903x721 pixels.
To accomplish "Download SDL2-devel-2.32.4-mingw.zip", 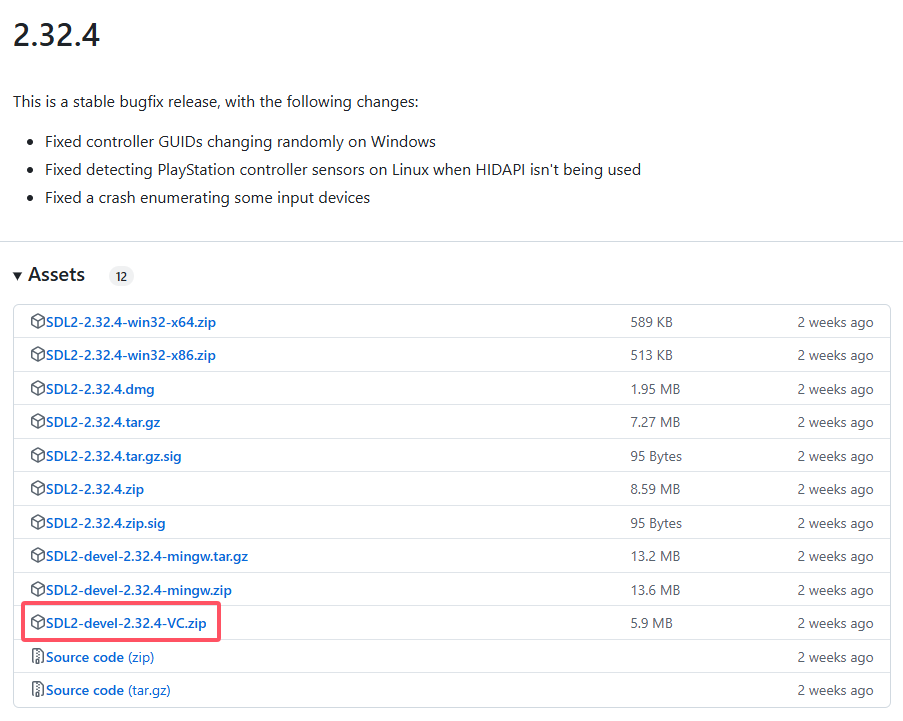I will (x=139, y=590).
